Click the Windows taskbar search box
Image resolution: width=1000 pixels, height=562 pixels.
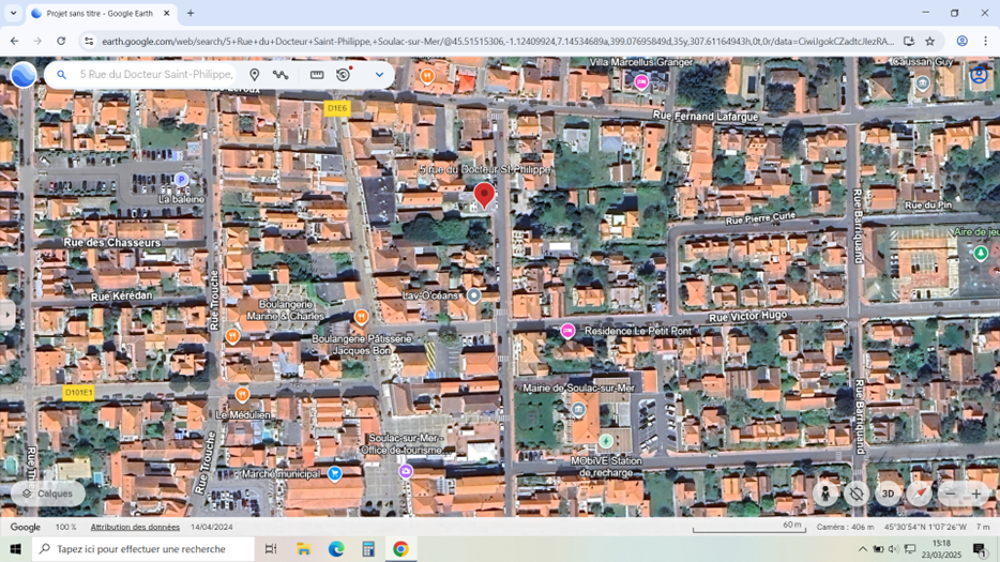(x=143, y=549)
